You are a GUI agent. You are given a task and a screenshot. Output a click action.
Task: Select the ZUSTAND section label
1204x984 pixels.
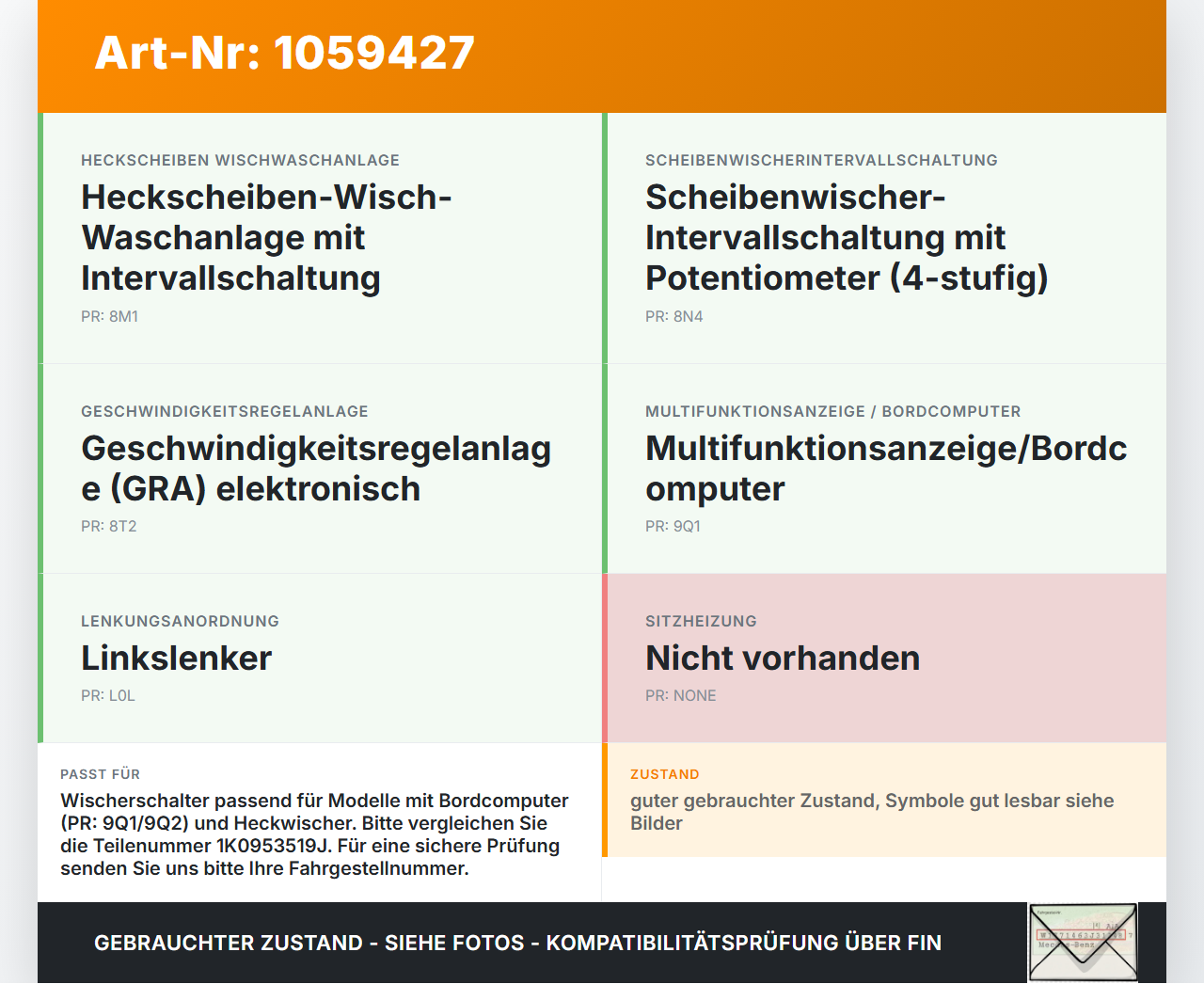664,774
